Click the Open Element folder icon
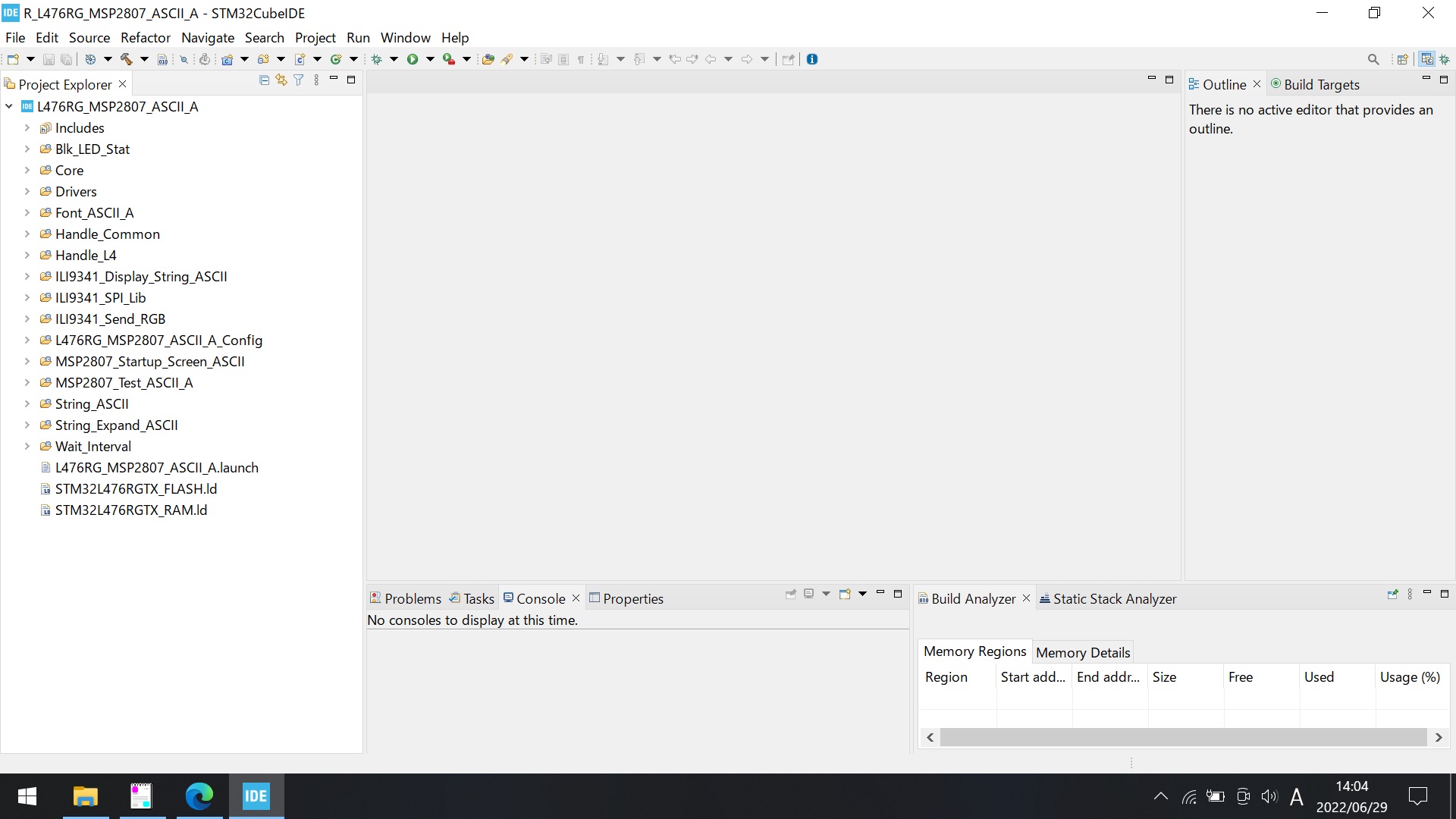The image size is (1456, 819). (x=488, y=59)
